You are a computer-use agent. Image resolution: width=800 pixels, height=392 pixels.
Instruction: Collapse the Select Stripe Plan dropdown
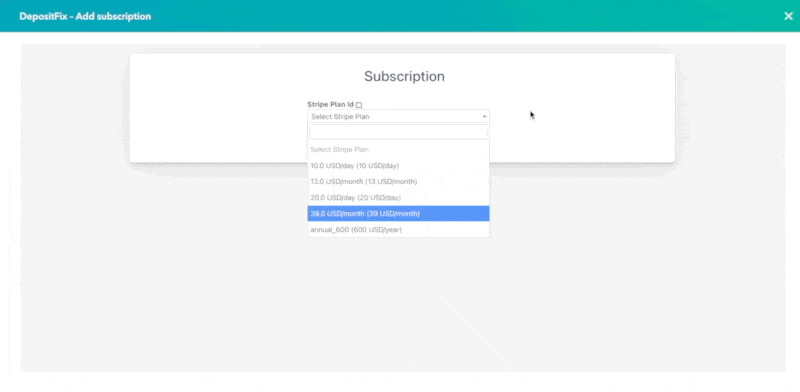point(398,116)
